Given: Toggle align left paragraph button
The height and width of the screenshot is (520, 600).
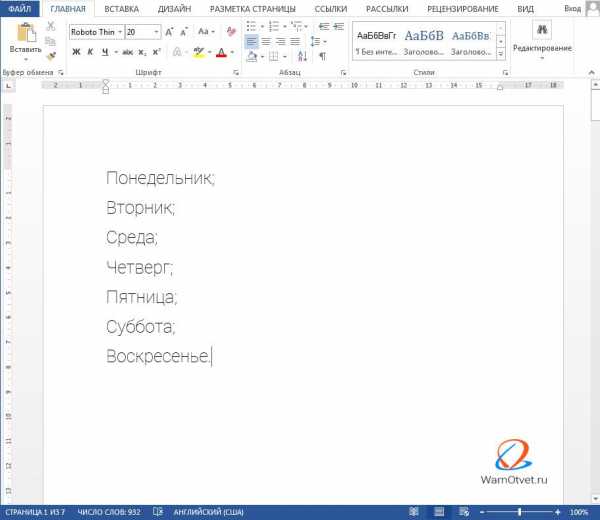Looking at the screenshot, I should 251,41.
